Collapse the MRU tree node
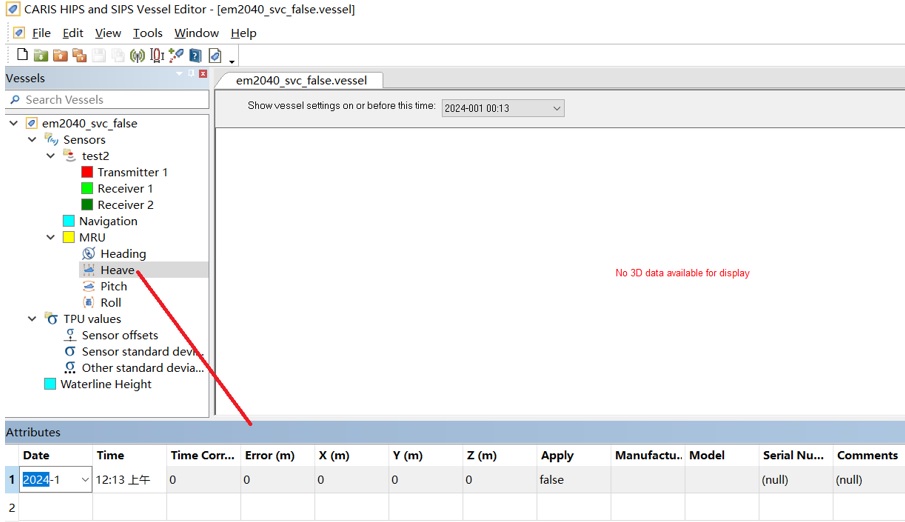The image size is (905, 522). coord(51,237)
